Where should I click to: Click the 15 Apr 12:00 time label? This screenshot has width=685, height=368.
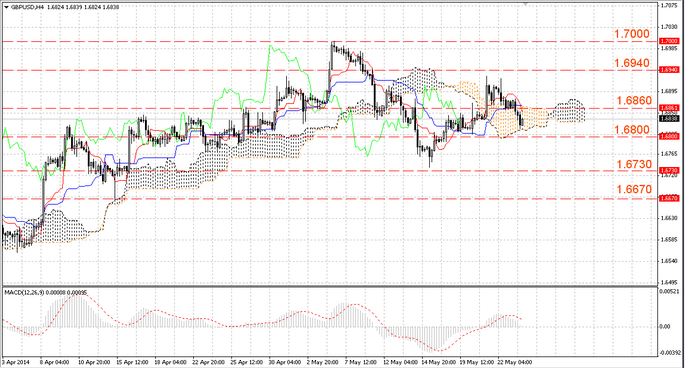point(132,362)
